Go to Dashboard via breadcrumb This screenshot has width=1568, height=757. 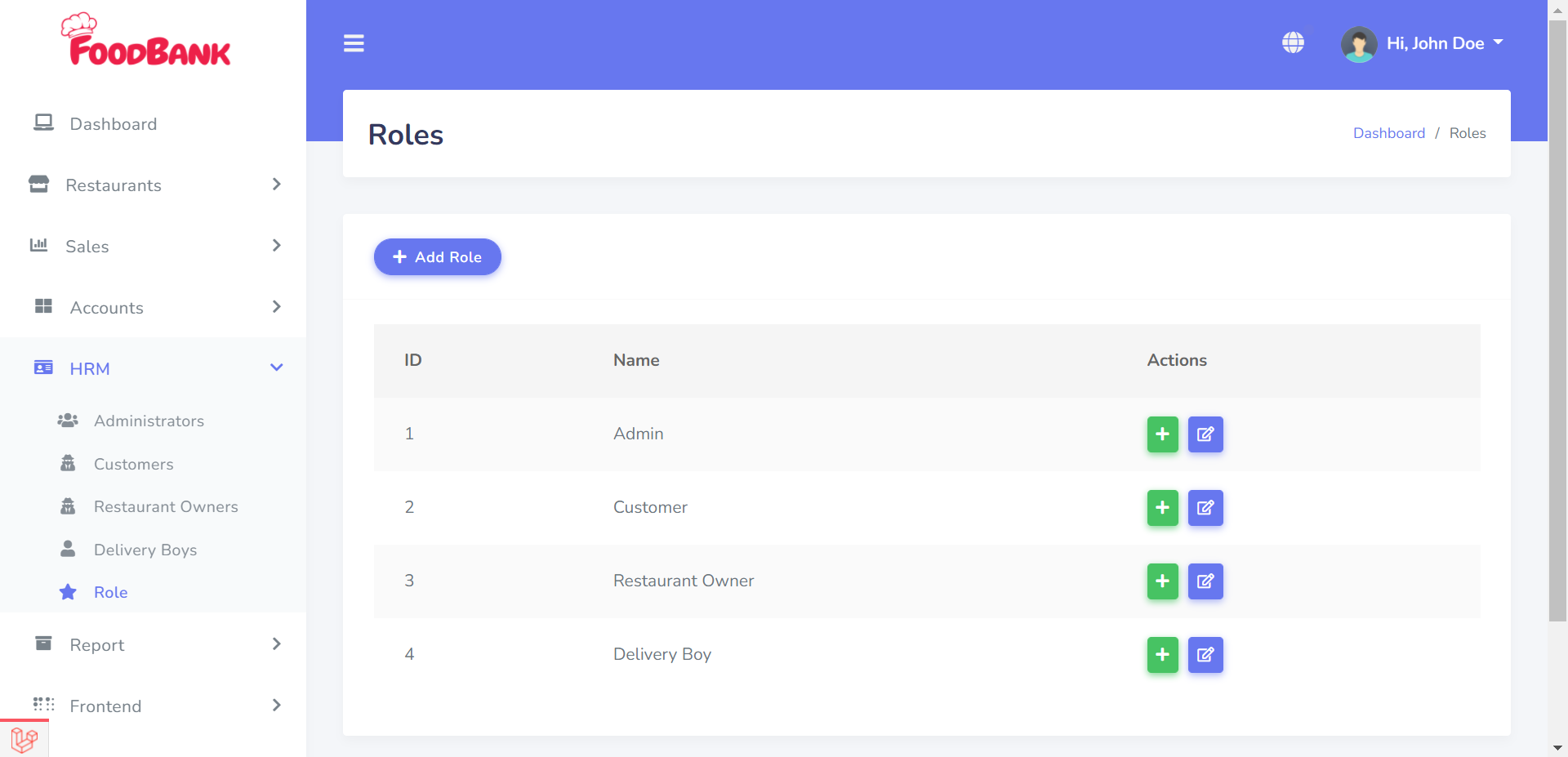(1389, 133)
